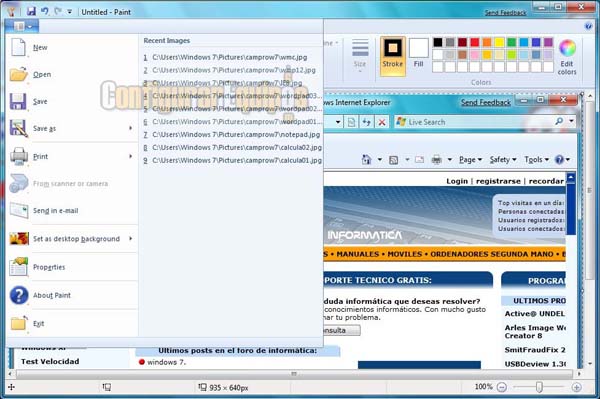The image size is (600, 399).
Task: Click the Print icon in Internet Explorer toolbar
Action: point(437,160)
